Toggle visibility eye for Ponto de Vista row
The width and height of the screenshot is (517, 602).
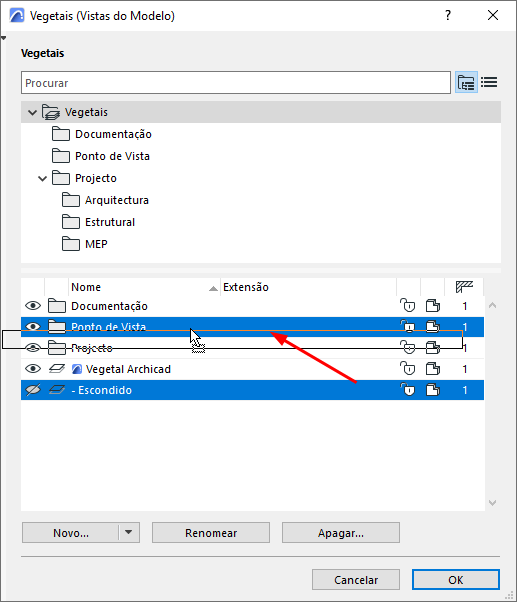coord(33,326)
